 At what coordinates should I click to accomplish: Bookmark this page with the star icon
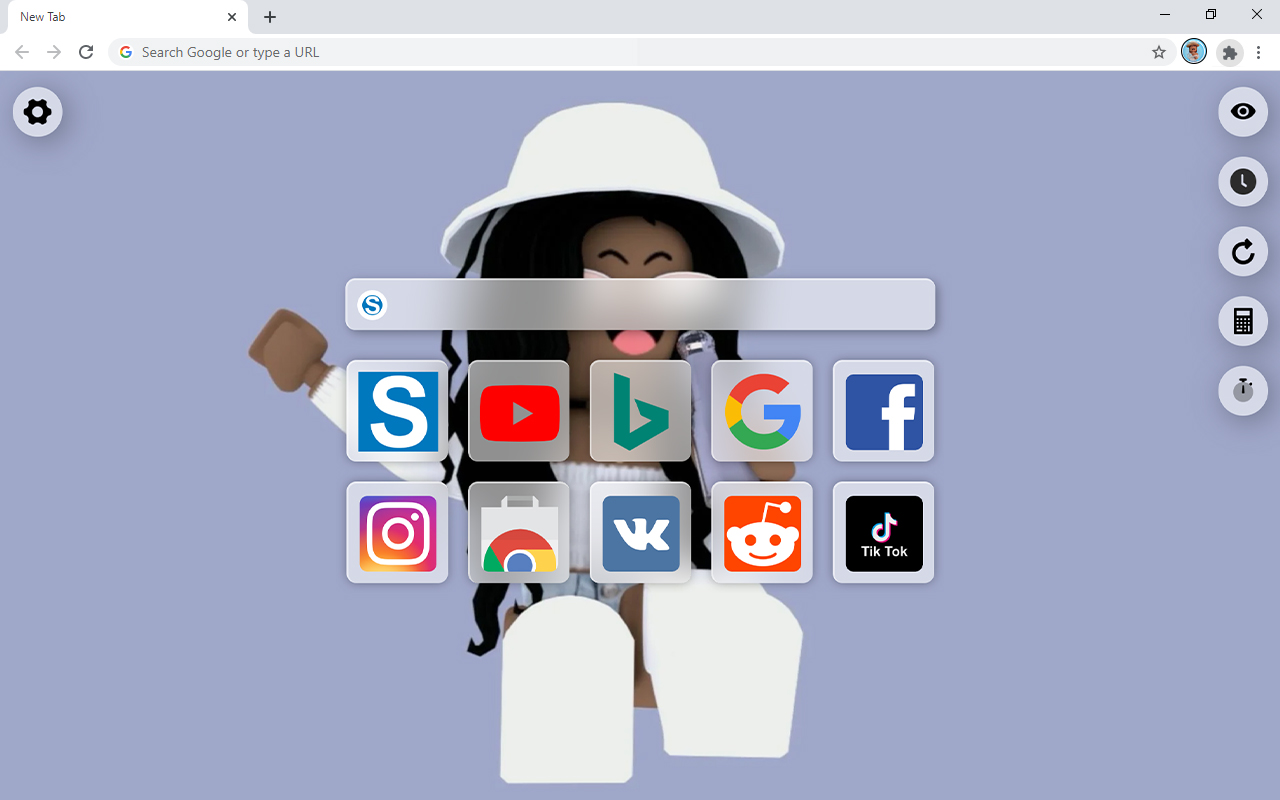(1159, 52)
